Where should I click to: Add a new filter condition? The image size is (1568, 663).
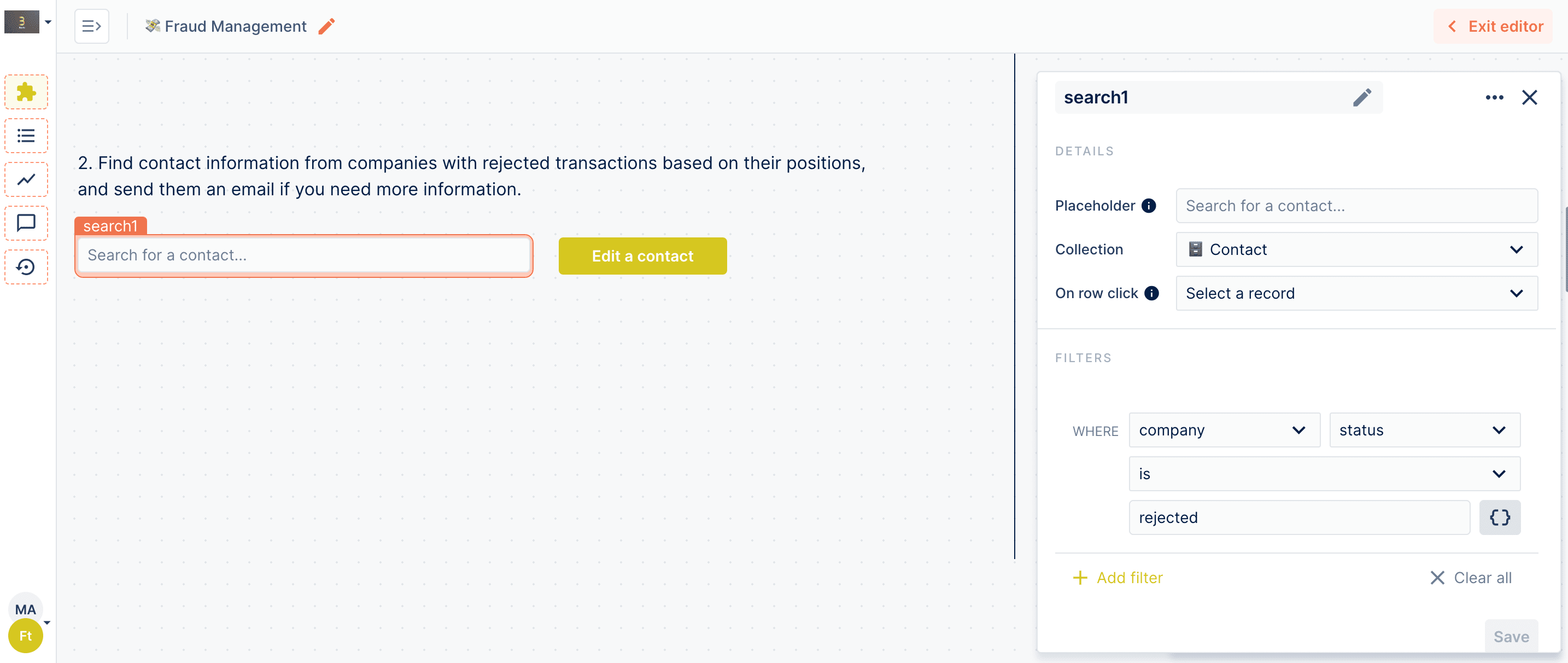point(1118,578)
